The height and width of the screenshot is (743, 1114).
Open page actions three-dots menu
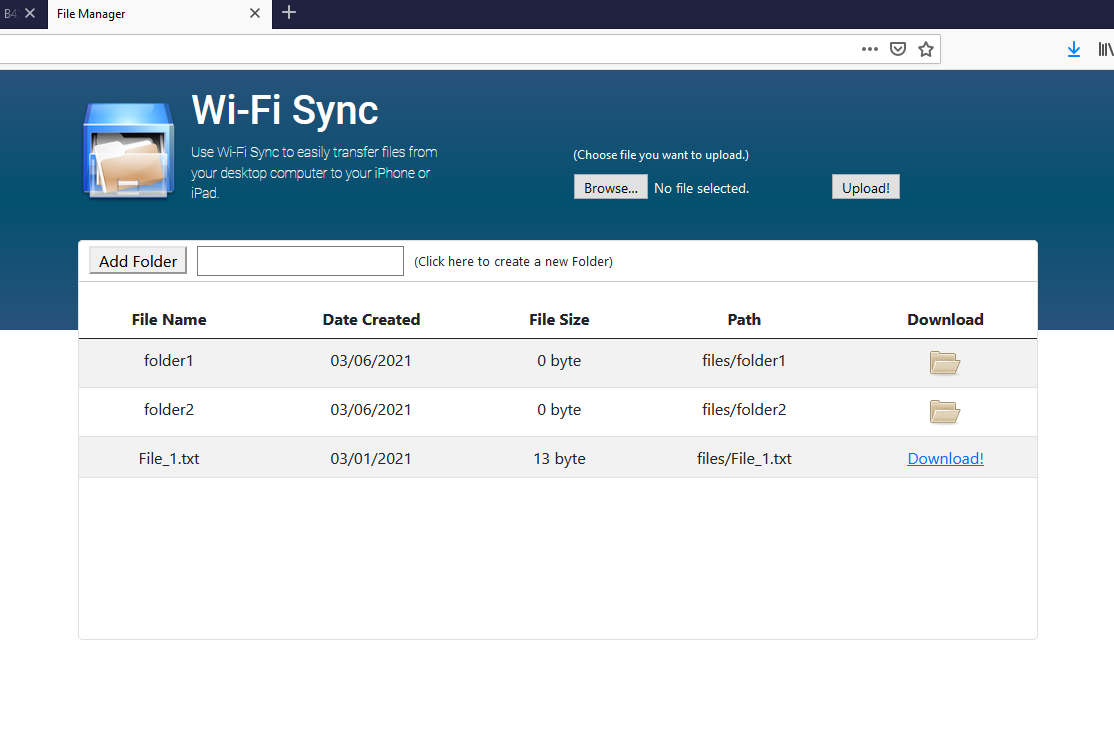pyautogui.click(x=870, y=49)
